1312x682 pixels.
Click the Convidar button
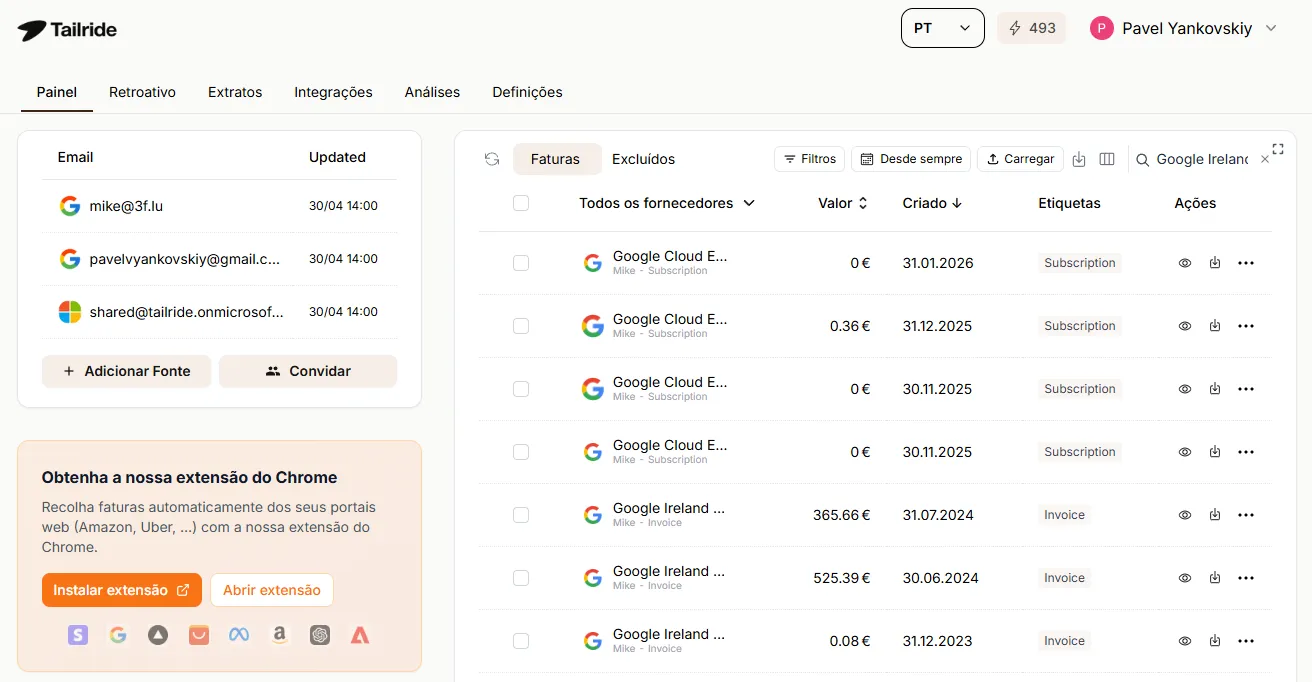click(308, 371)
